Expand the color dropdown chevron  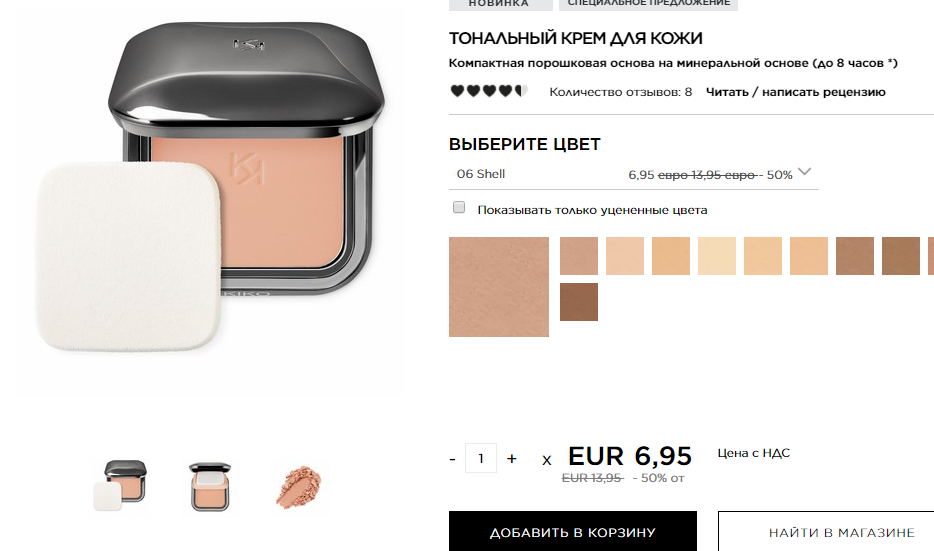[x=804, y=172]
